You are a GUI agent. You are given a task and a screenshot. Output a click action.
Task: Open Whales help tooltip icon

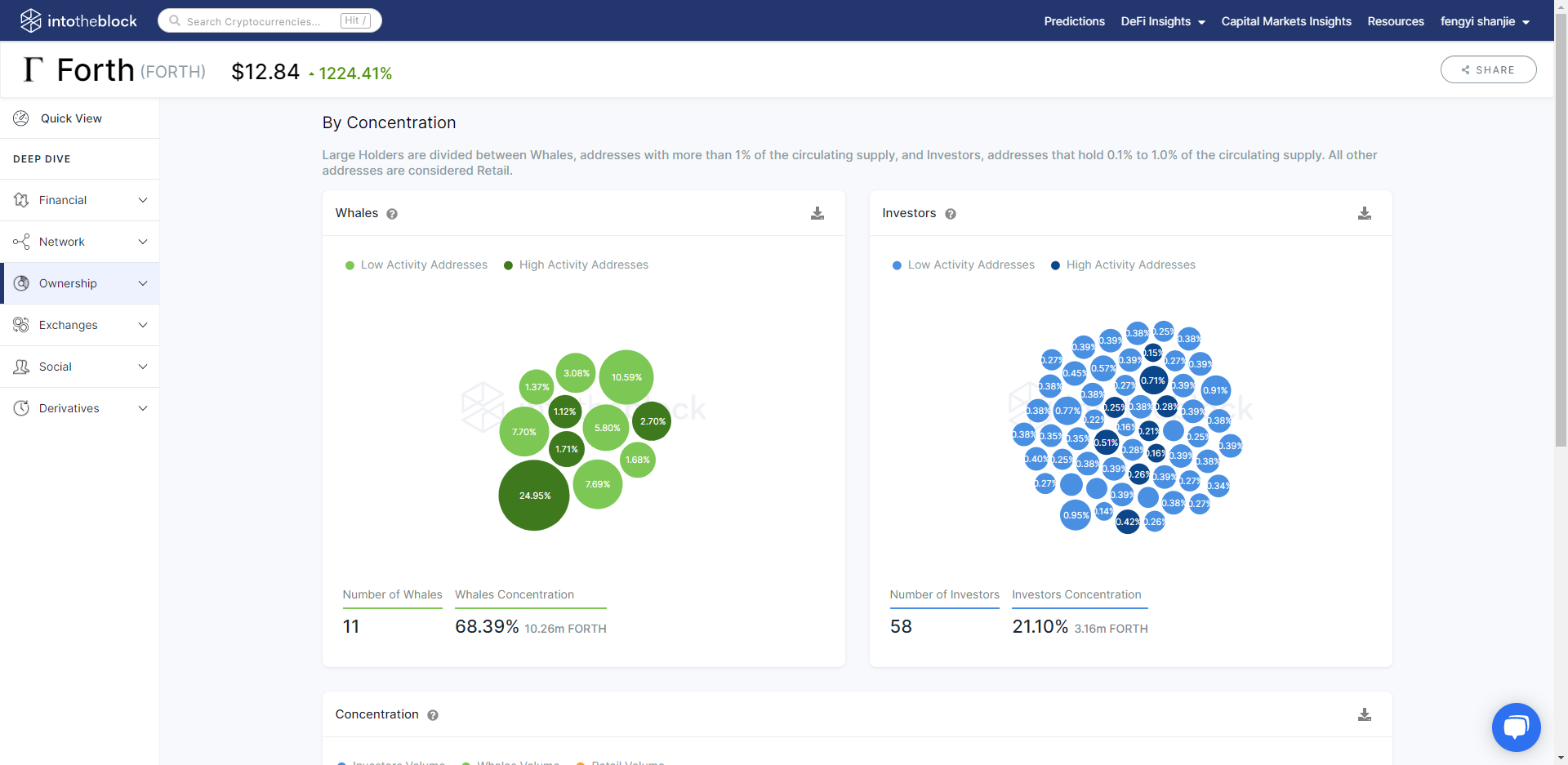point(392,214)
